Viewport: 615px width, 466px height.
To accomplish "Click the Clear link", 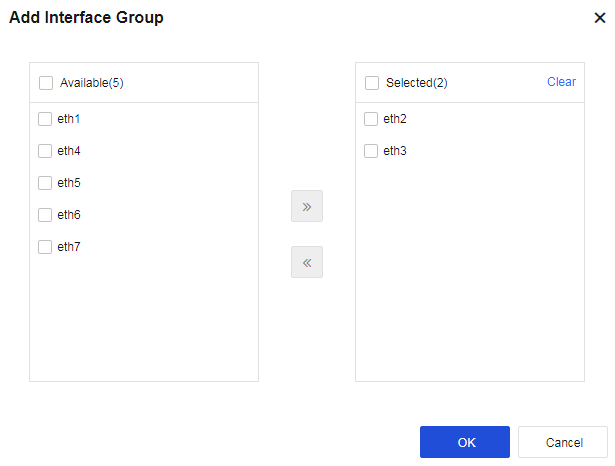I will (561, 82).
